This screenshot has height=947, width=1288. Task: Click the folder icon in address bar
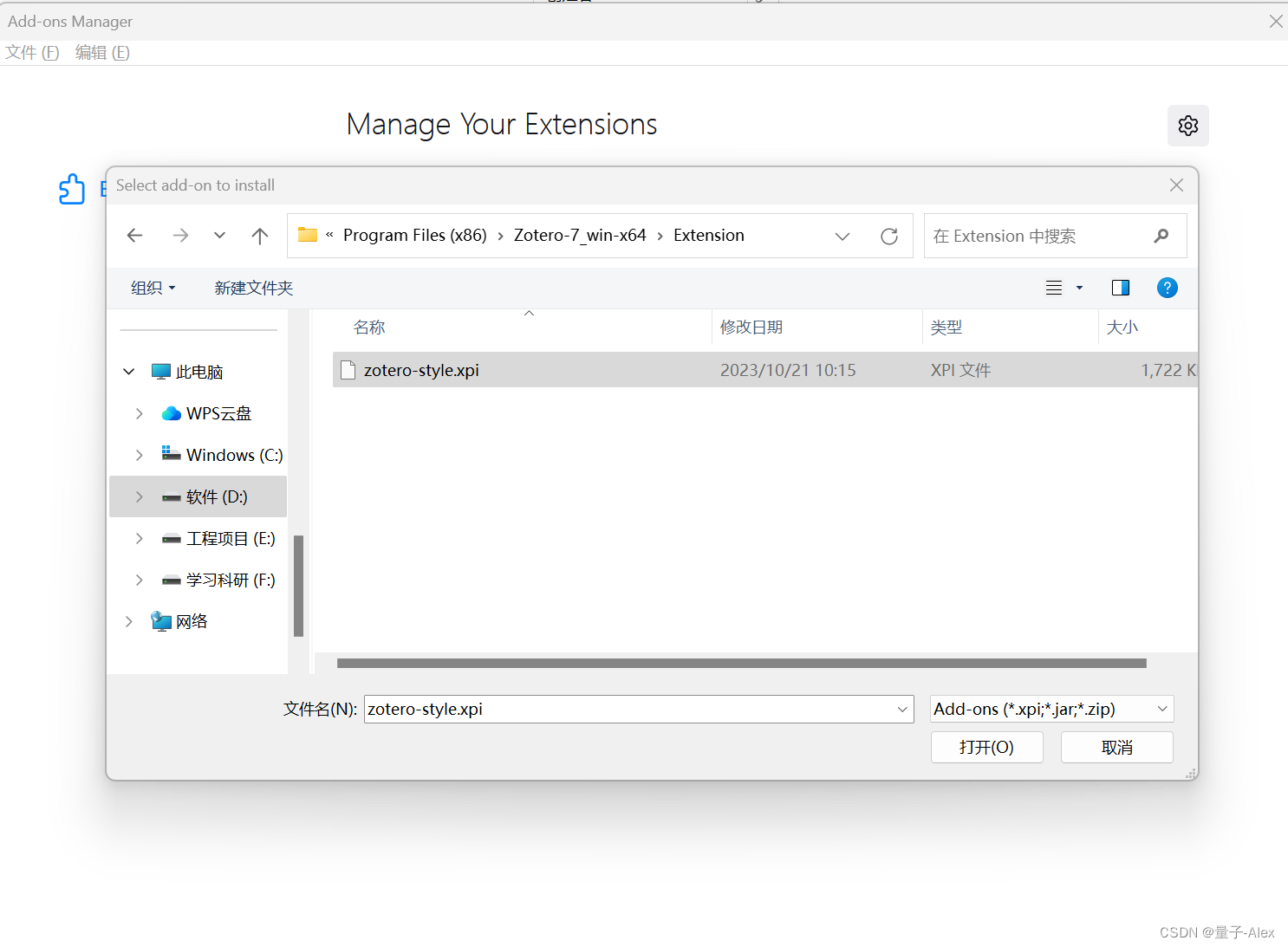click(x=307, y=235)
